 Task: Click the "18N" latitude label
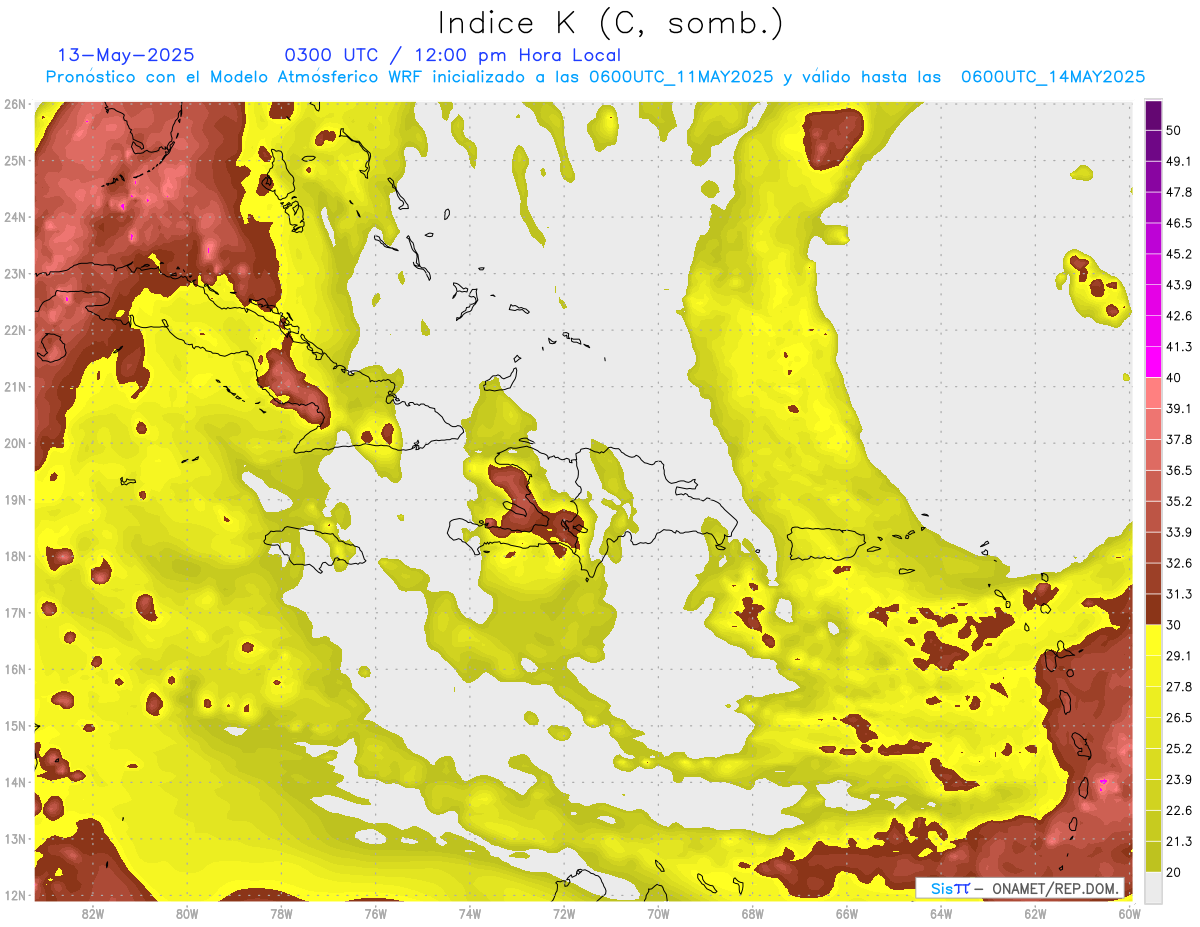[x=14, y=556]
